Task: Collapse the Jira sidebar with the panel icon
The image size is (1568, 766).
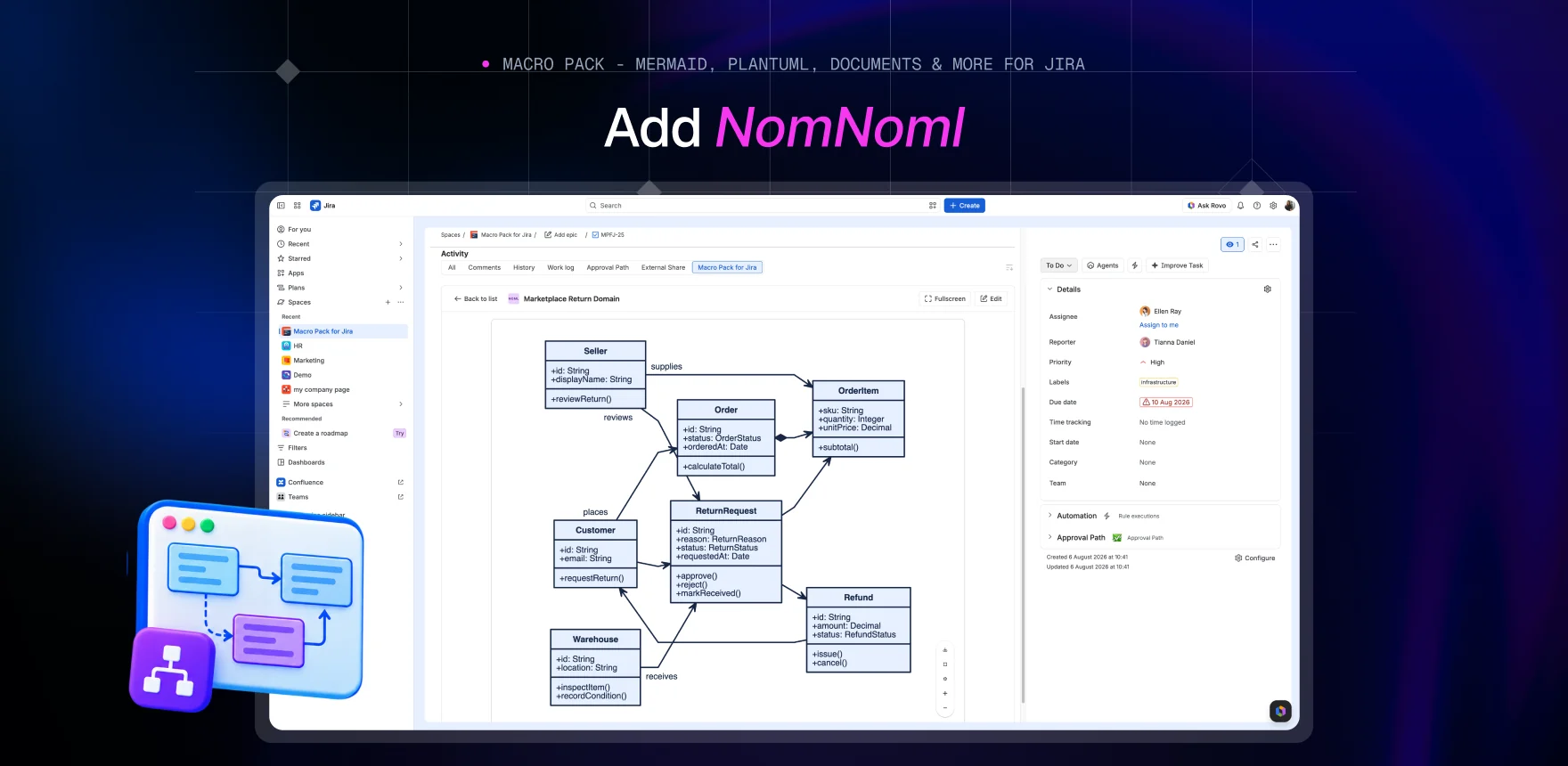Action: tap(281, 206)
